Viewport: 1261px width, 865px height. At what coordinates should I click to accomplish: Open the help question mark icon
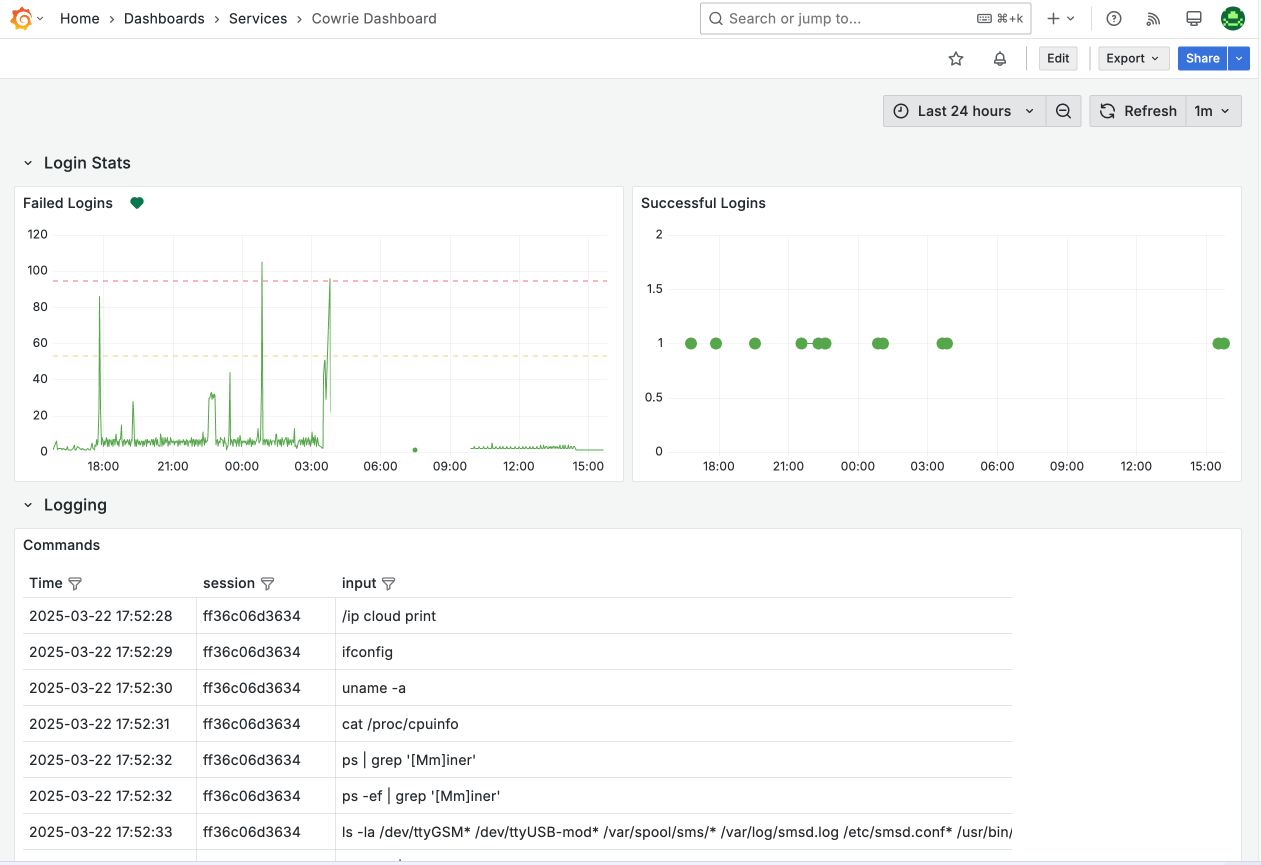pos(1114,19)
